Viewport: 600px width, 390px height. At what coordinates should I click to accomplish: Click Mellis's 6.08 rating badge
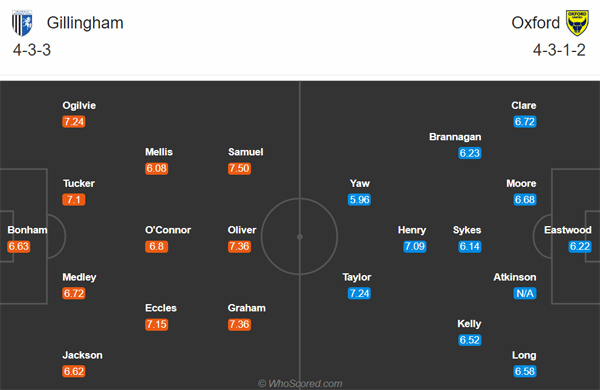click(x=157, y=168)
